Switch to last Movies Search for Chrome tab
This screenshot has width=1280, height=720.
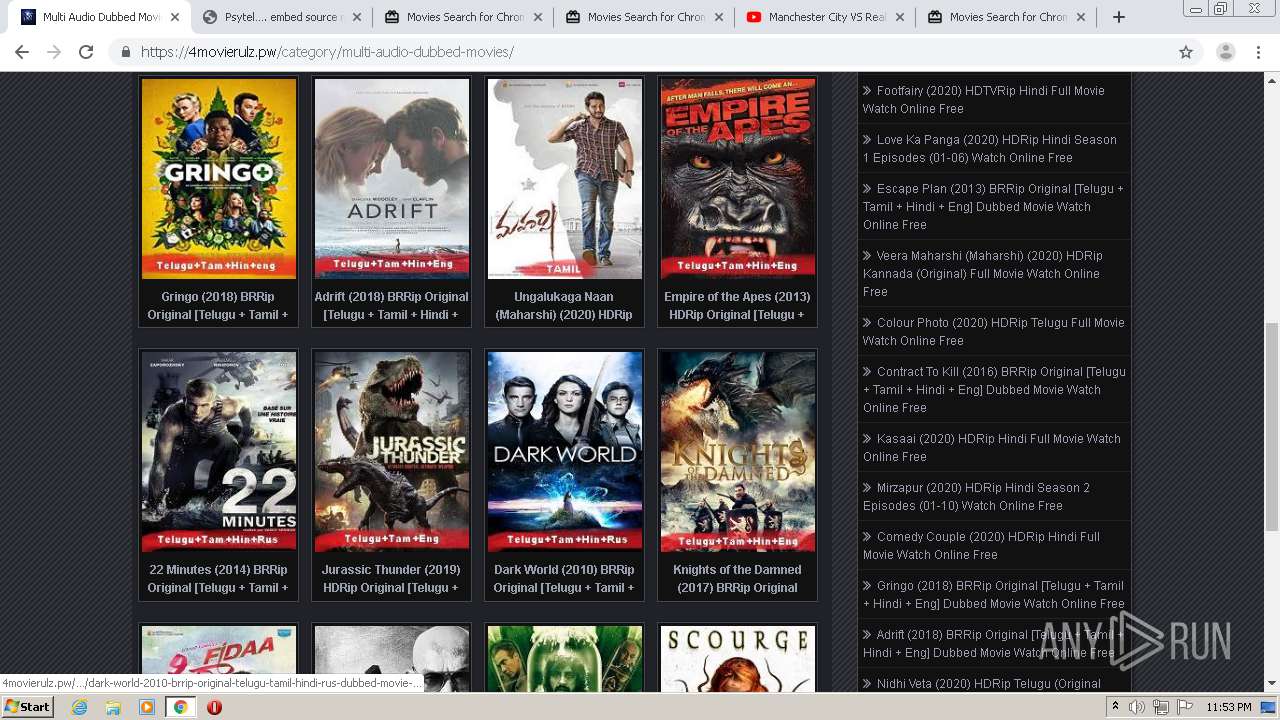coord(1005,17)
